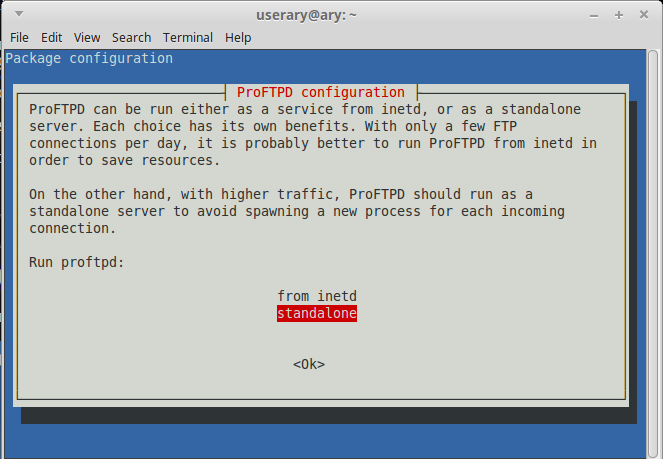Click the 'Package configuration' header text

89,58
